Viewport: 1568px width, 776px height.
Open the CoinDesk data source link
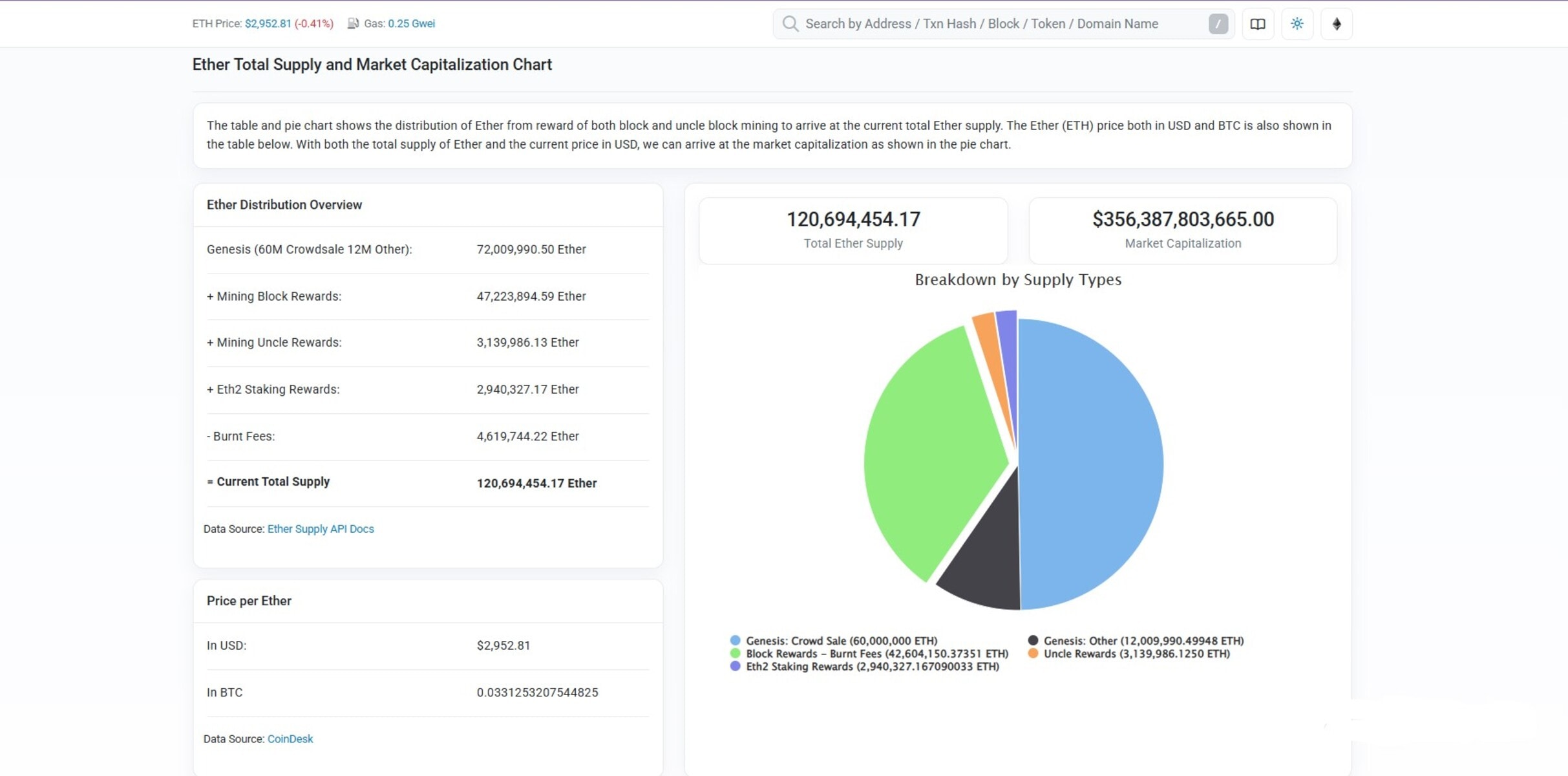click(x=290, y=738)
